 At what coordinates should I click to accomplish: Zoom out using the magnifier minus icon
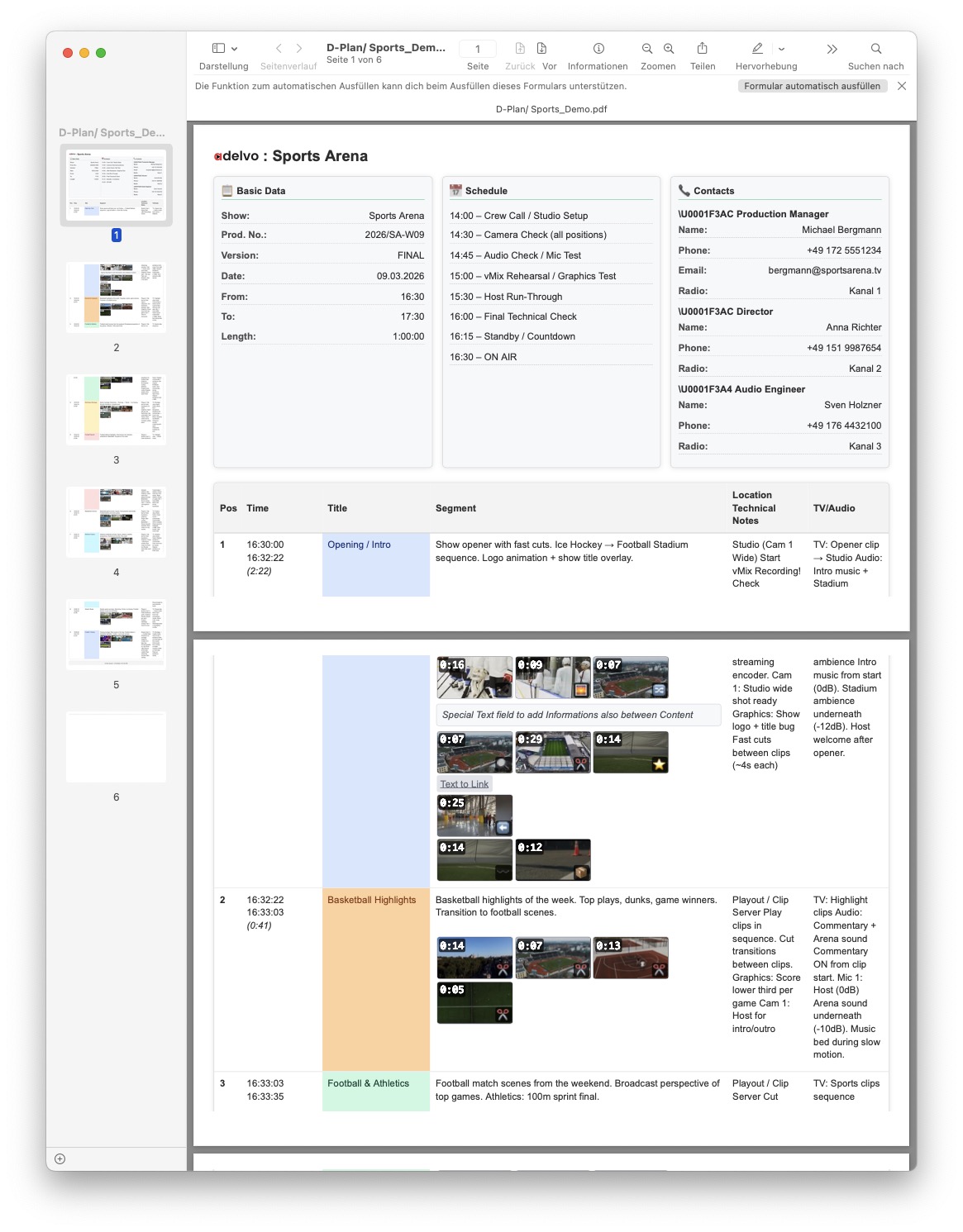coord(647,48)
